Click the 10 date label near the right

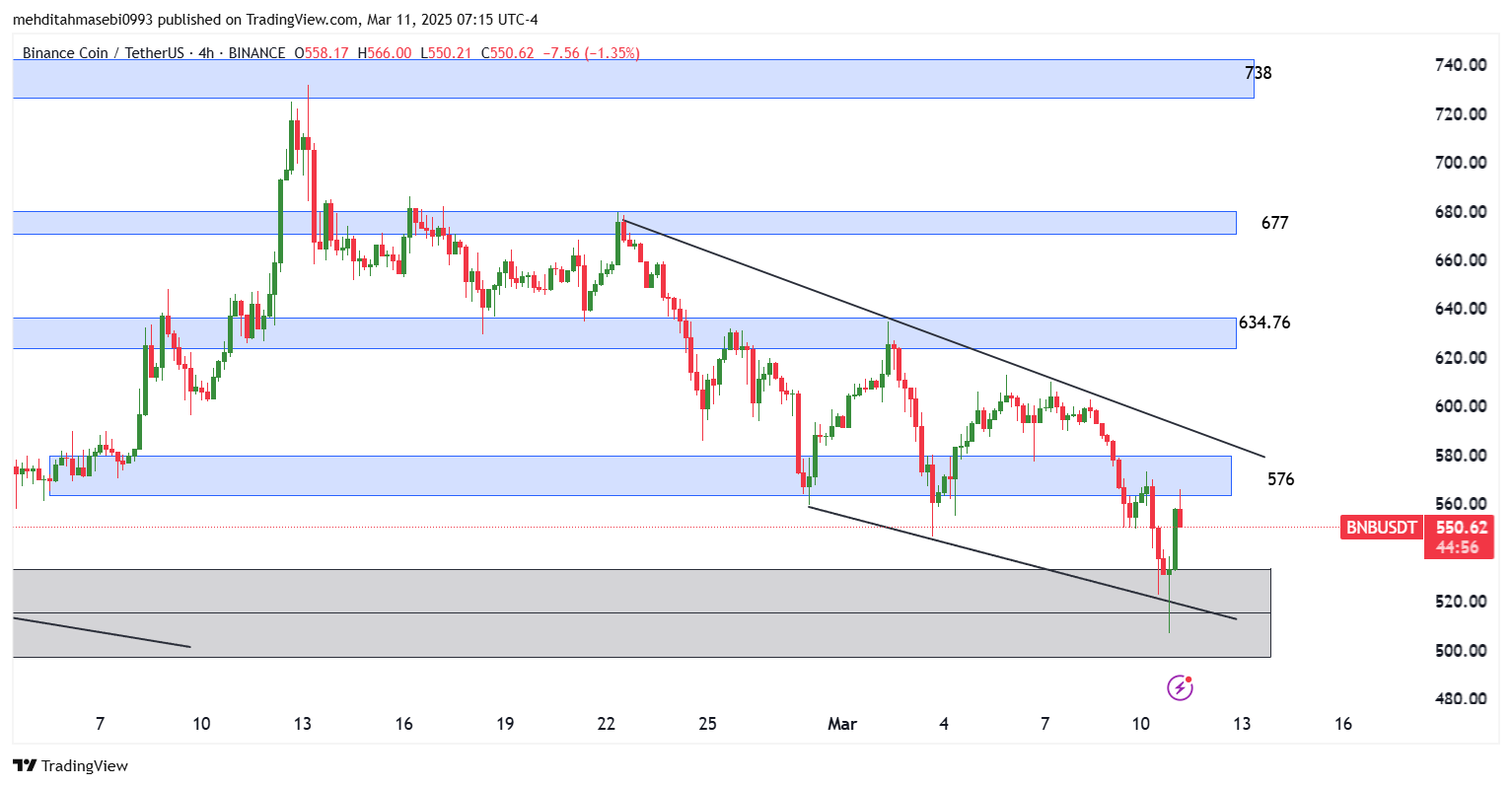pyautogui.click(x=1141, y=724)
